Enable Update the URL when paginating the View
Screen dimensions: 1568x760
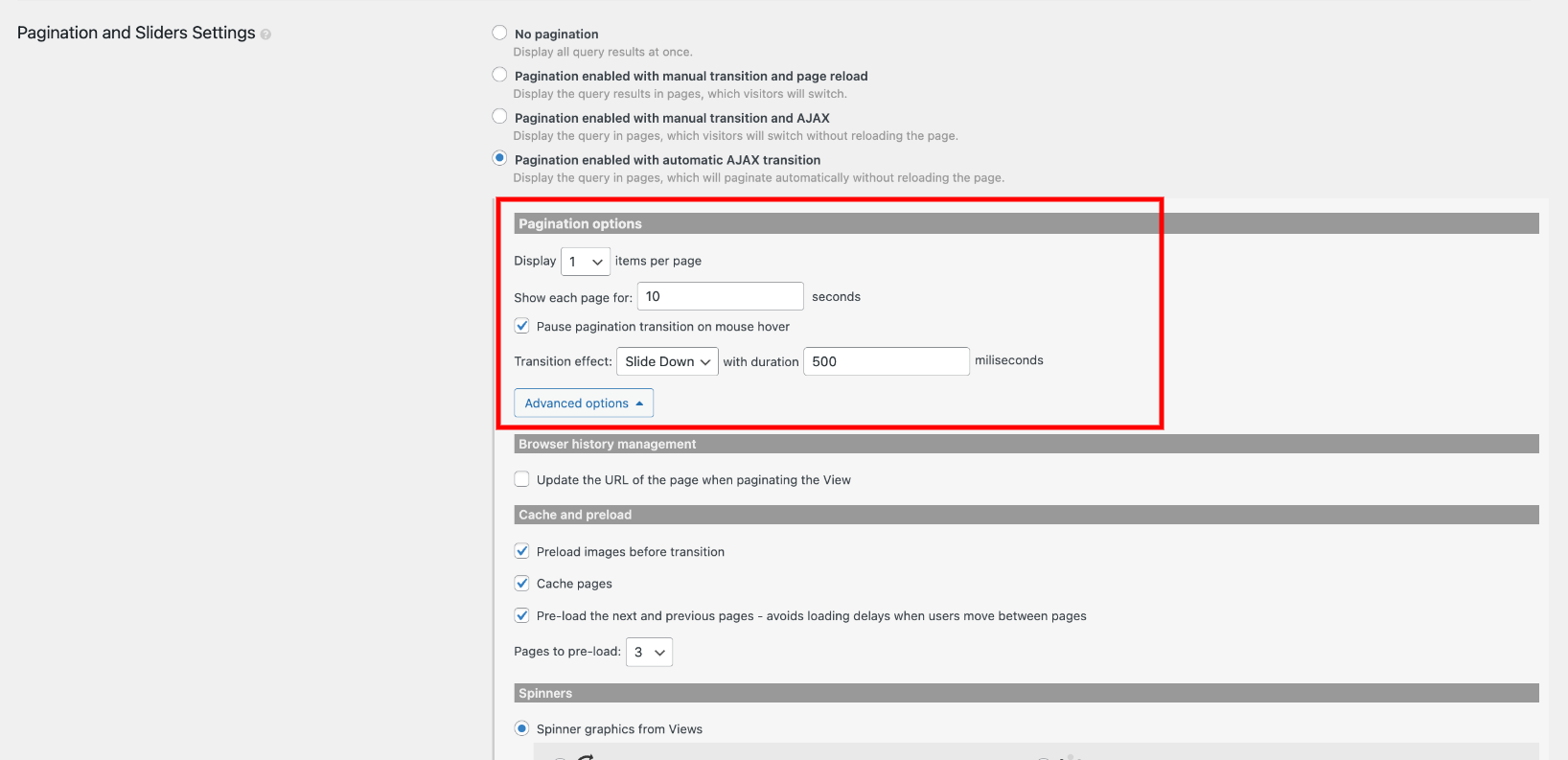click(522, 479)
